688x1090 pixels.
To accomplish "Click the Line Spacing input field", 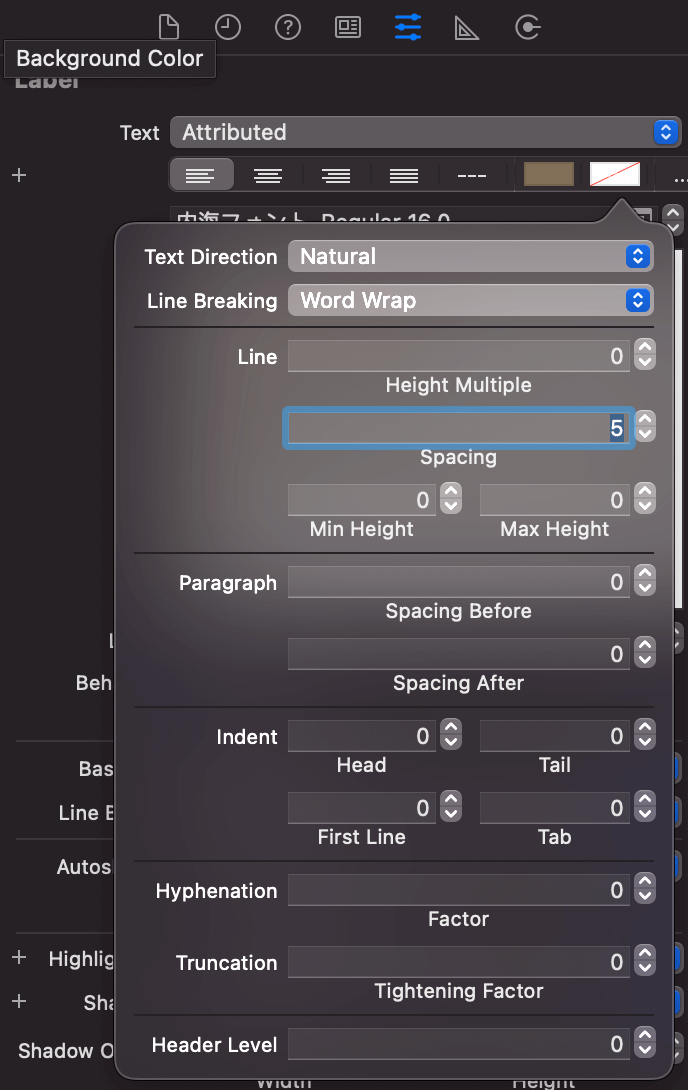I will click(x=458, y=428).
